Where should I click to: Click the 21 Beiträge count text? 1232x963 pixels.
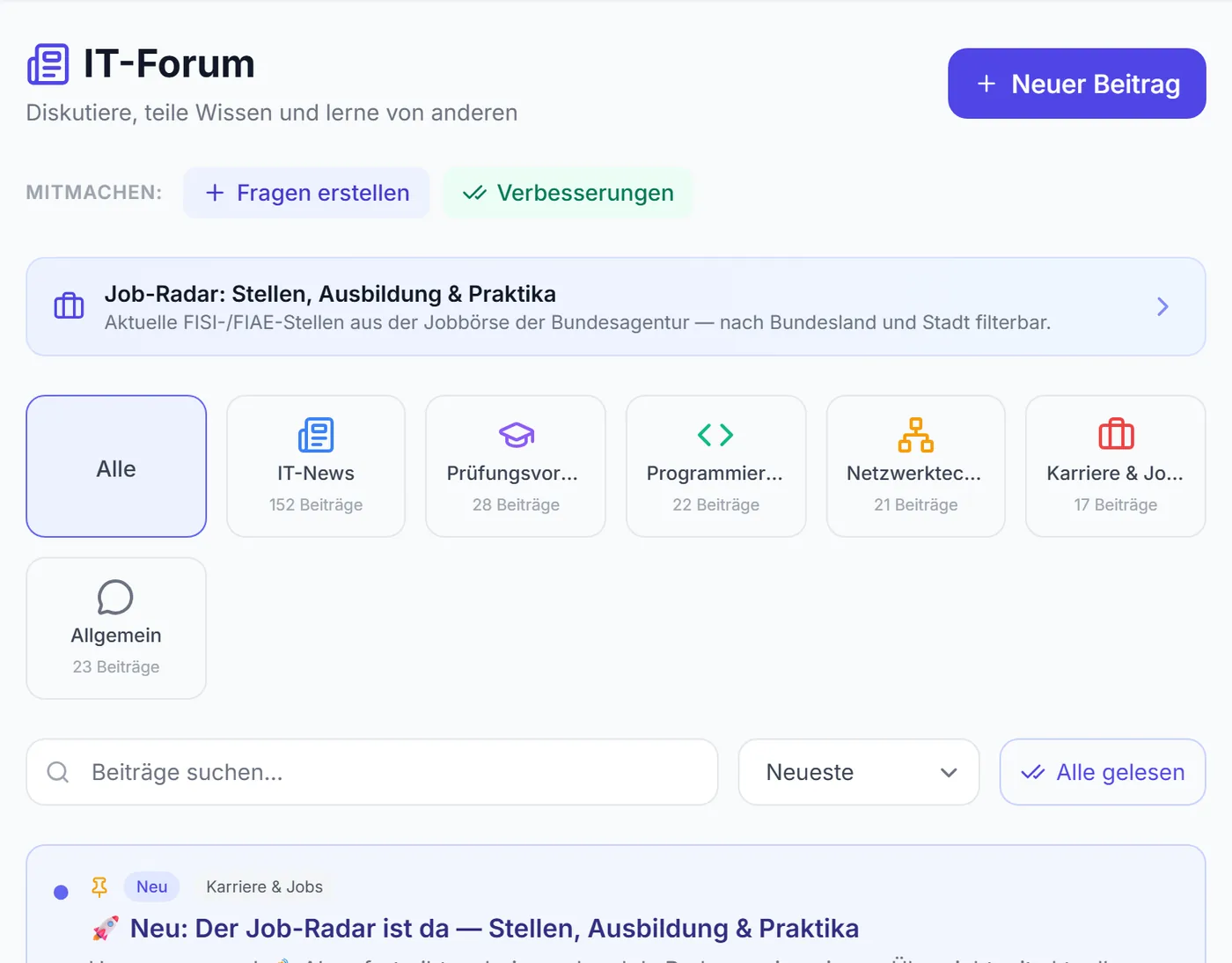pyautogui.click(x=916, y=504)
